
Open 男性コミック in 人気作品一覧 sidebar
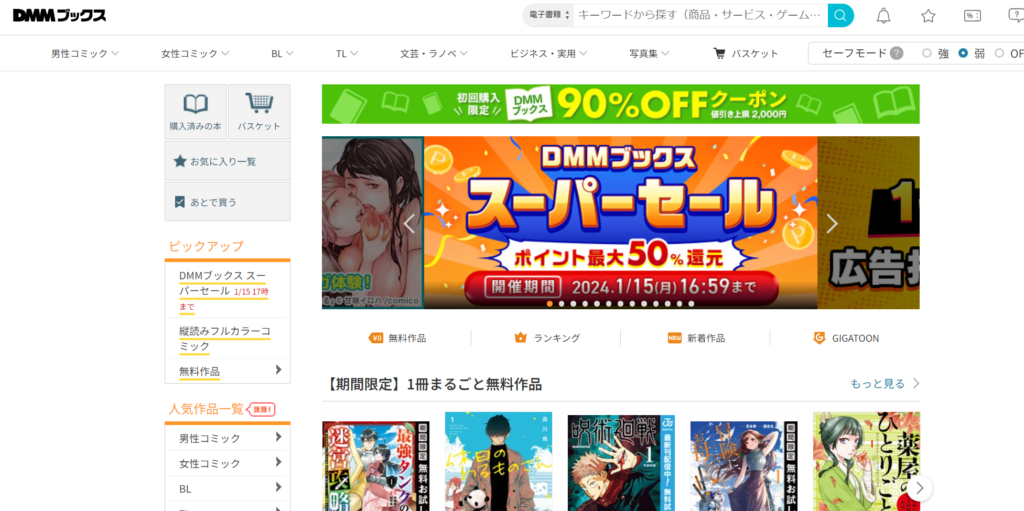(x=227, y=438)
